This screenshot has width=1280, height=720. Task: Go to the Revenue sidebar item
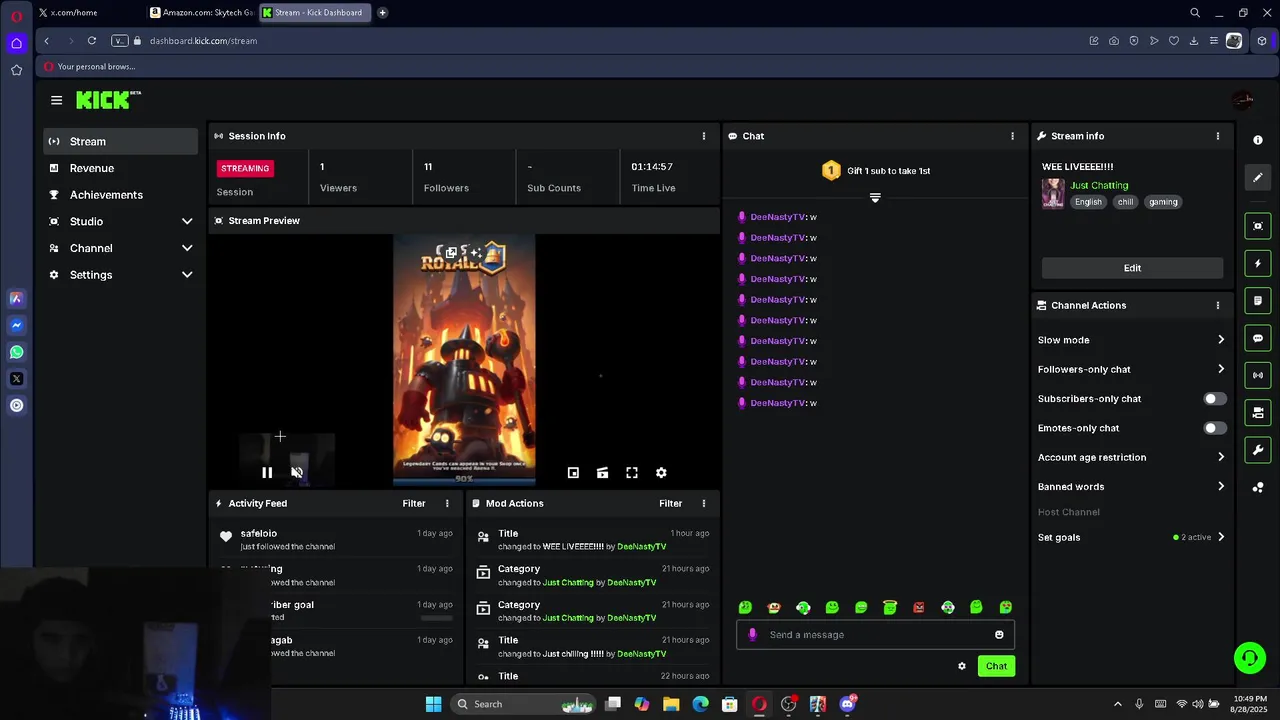click(121, 168)
